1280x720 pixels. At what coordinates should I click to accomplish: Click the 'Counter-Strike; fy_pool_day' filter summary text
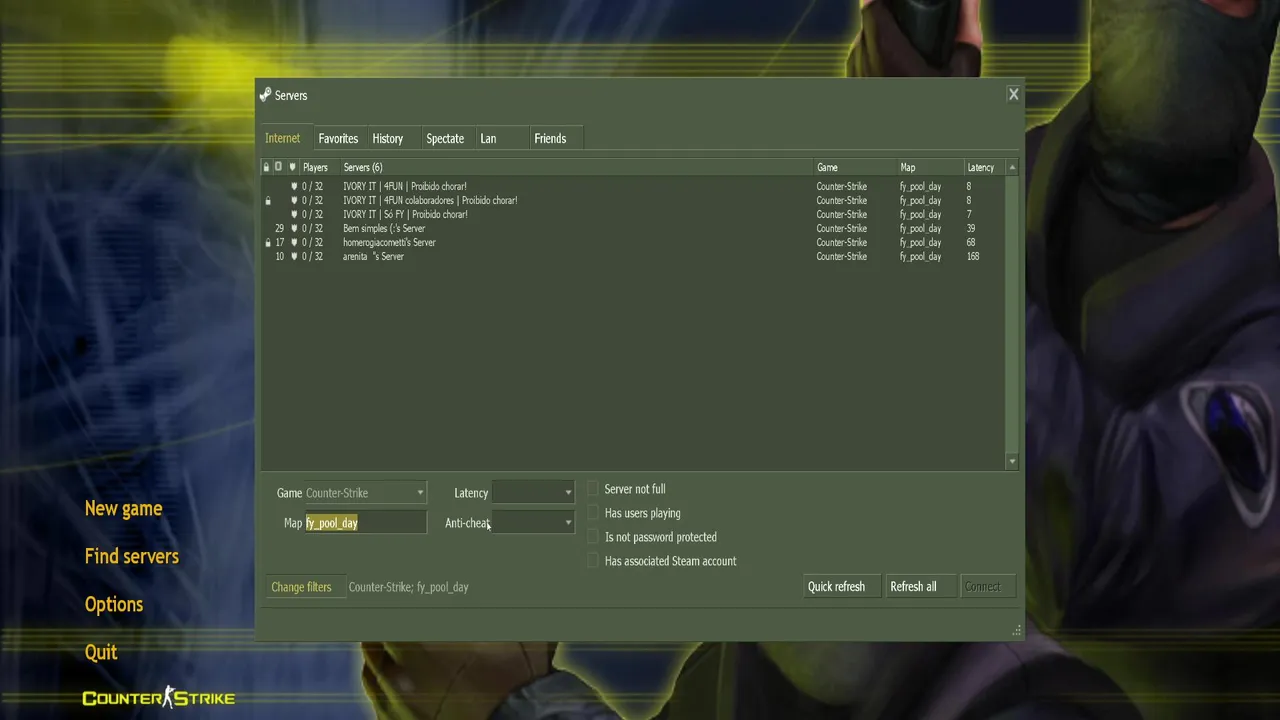(408, 587)
